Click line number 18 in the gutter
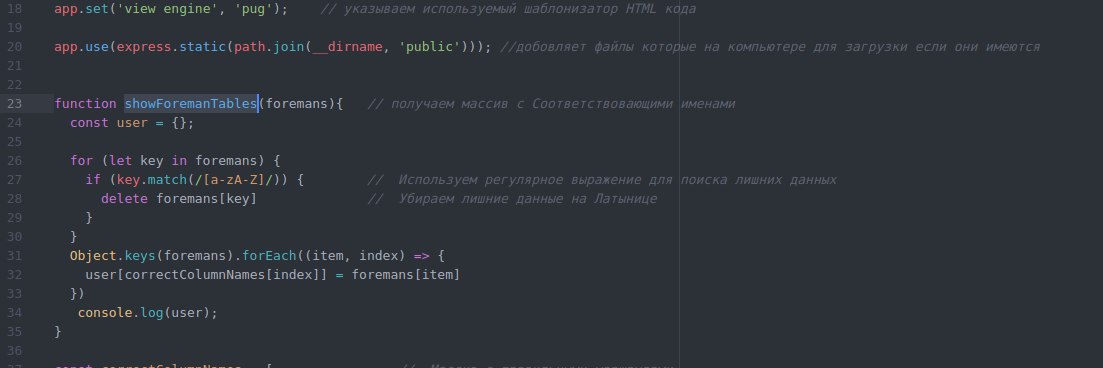The height and width of the screenshot is (368, 1103). tap(15, 9)
